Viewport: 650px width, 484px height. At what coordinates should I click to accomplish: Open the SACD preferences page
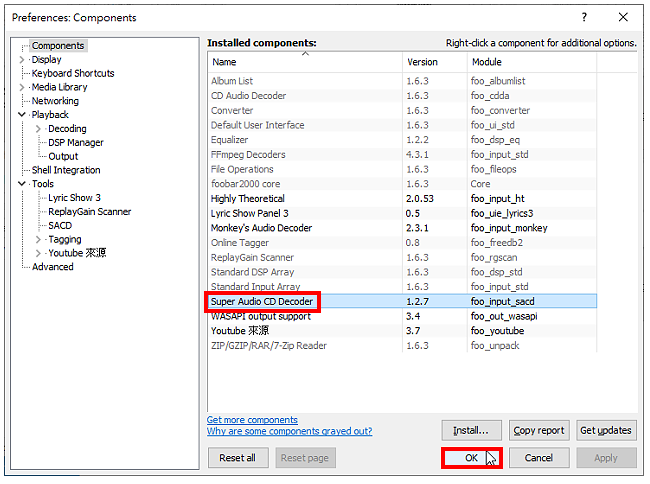click(60, 226)
